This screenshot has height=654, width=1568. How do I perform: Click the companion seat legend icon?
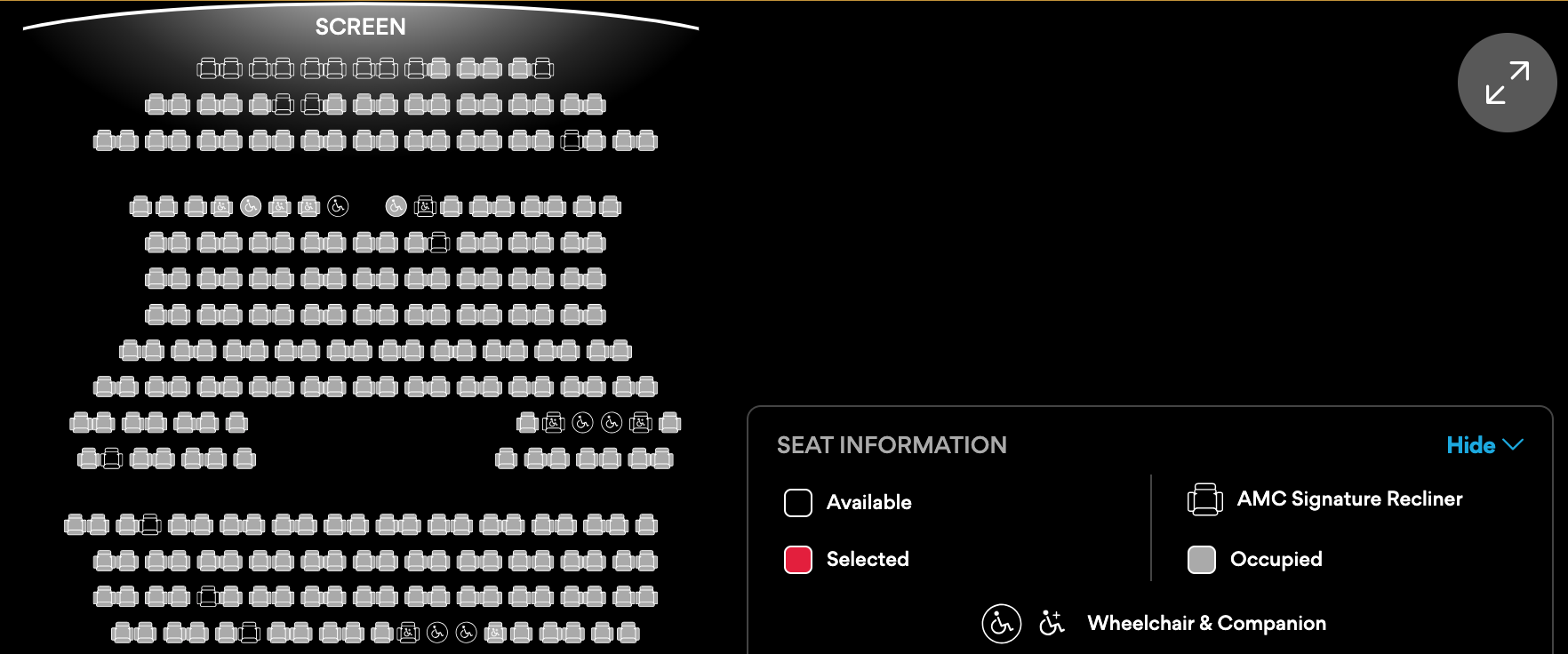coord(1052,624)
